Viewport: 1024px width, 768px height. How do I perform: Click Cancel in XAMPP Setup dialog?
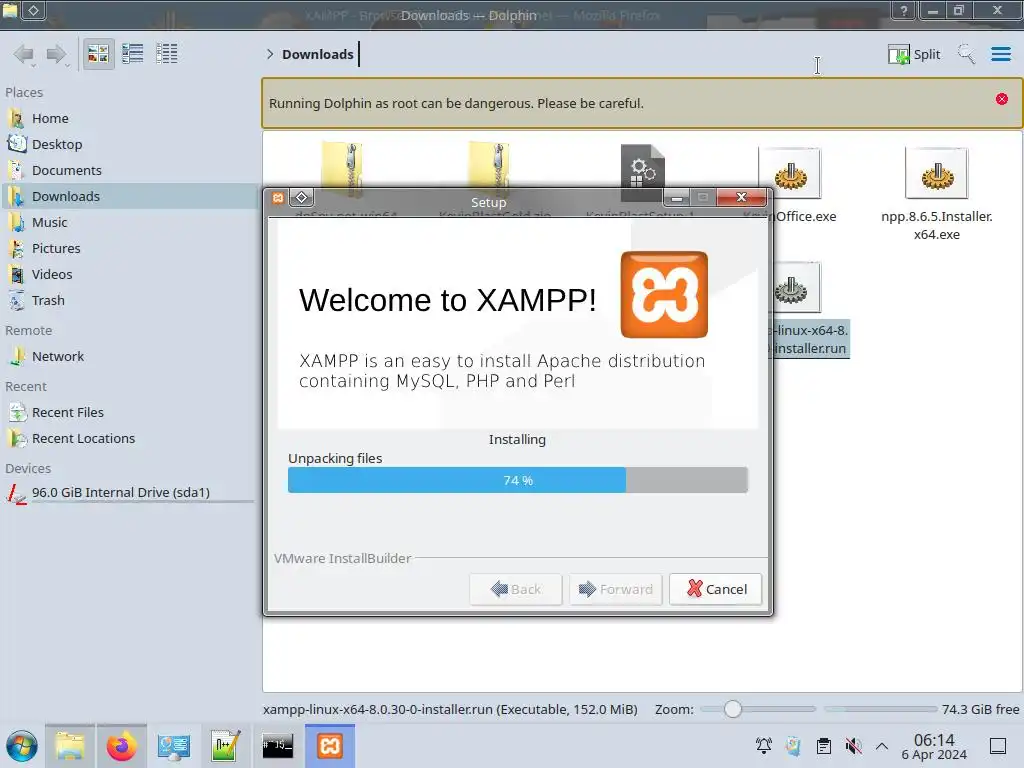[715, 589]
